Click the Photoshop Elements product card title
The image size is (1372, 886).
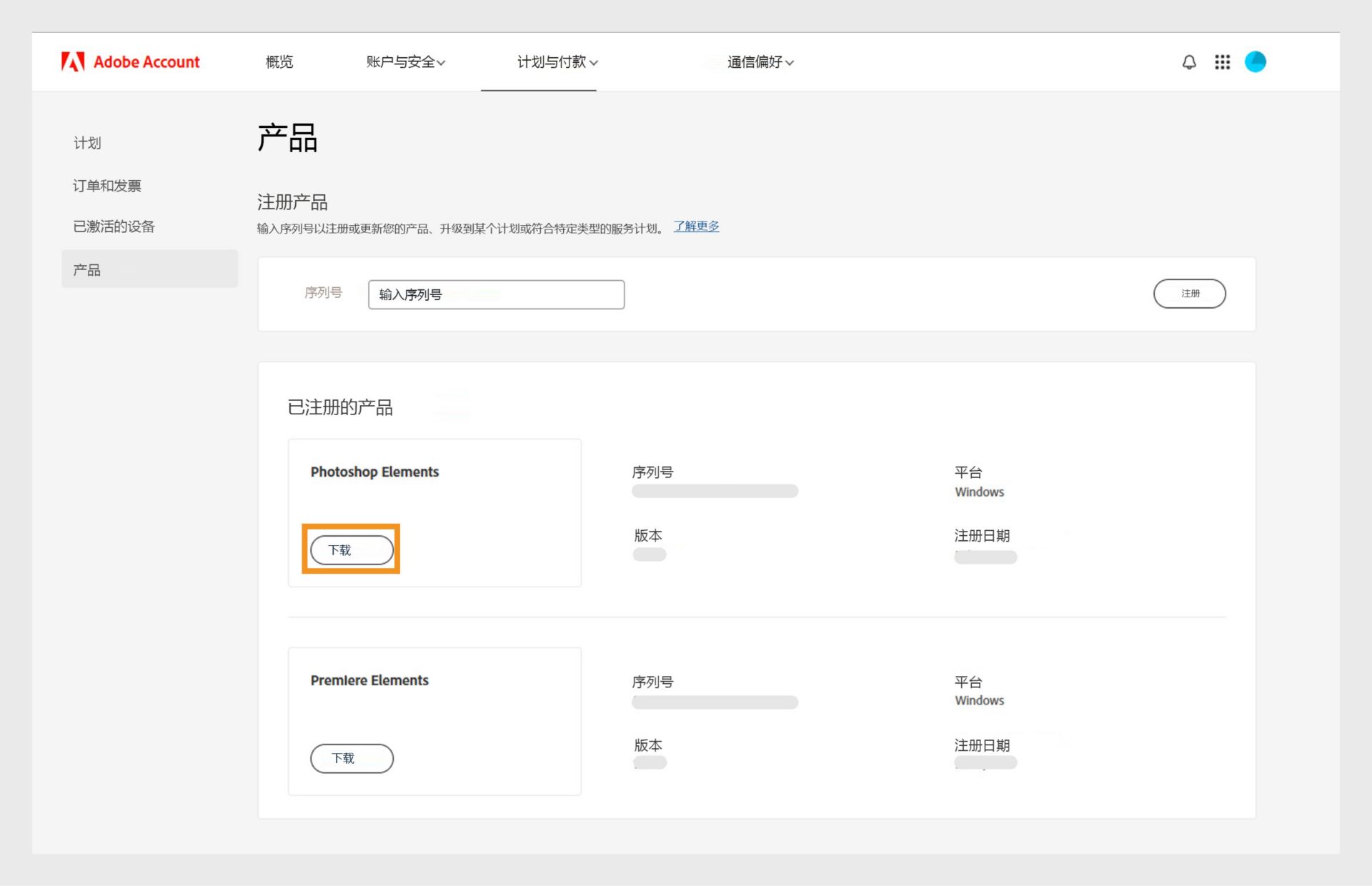pos(374,472)
